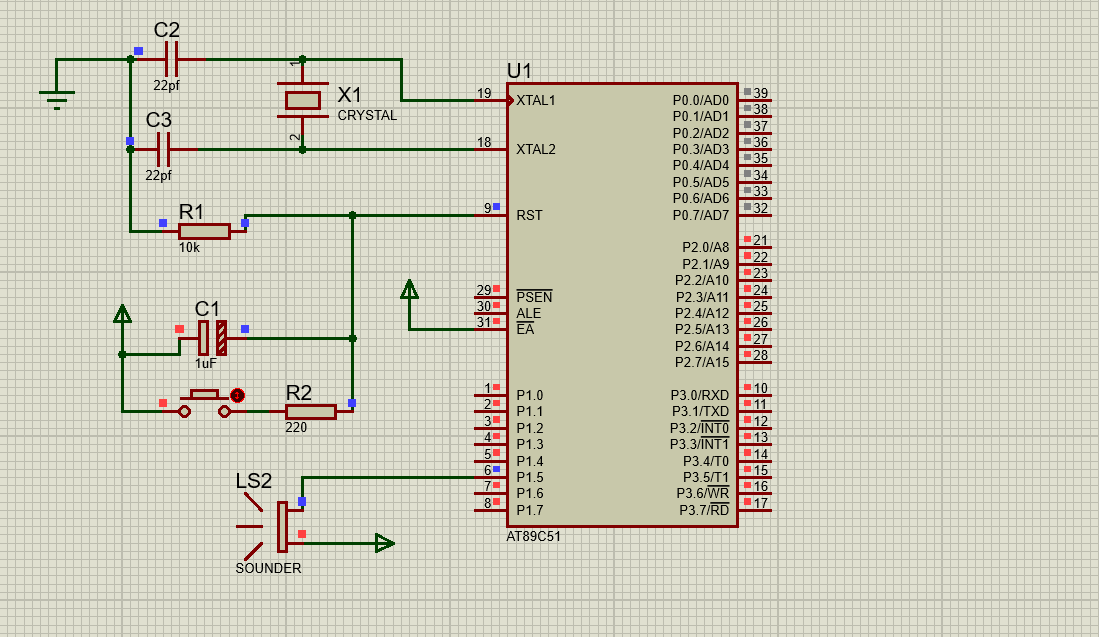This screenshot has width=1099, height=637.
Task: Select the power terminal arrow above C1
Action: tap(123, 314)
